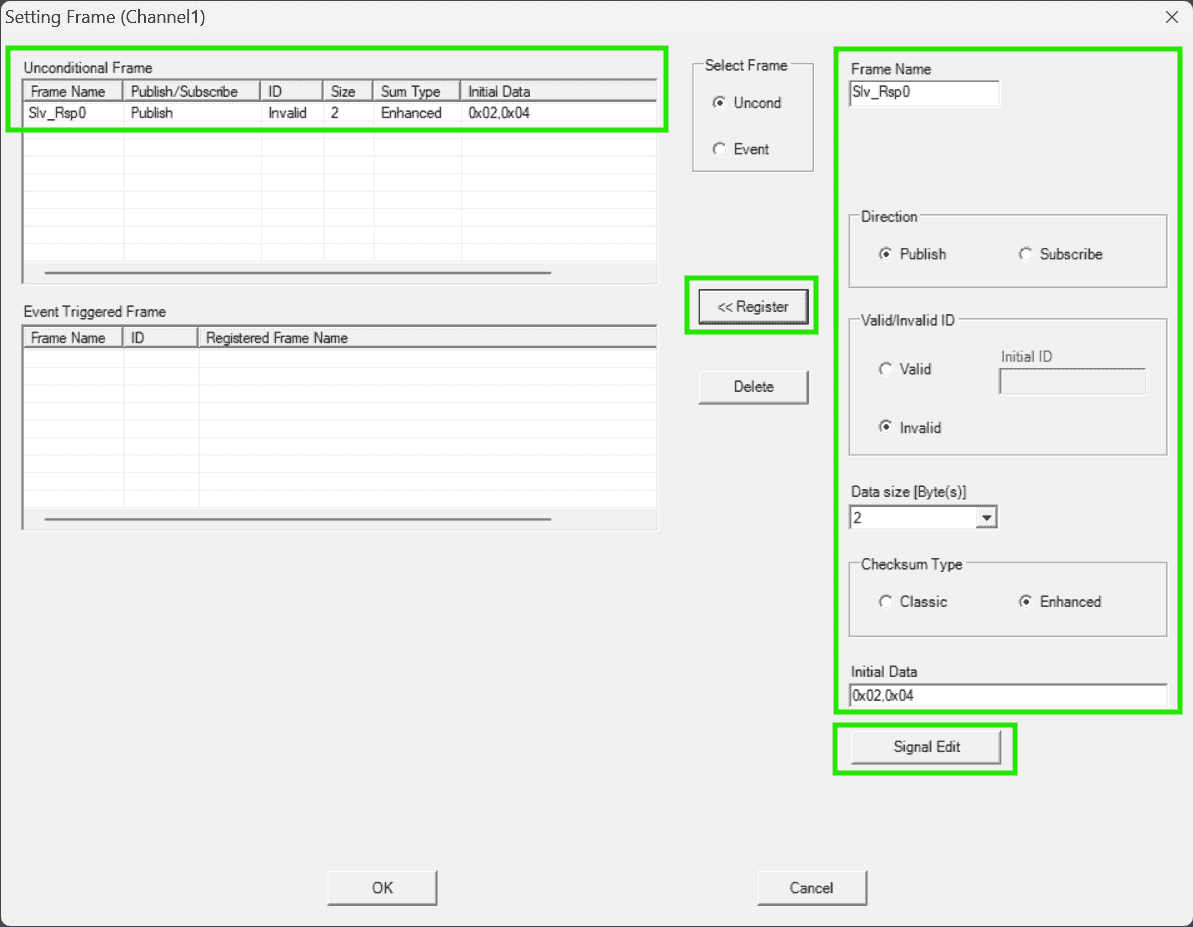Image resolution: width=1193 pixels, height=927 pixels.
Task: Choose Subscribe direction option
Action: click(1026, 254)
